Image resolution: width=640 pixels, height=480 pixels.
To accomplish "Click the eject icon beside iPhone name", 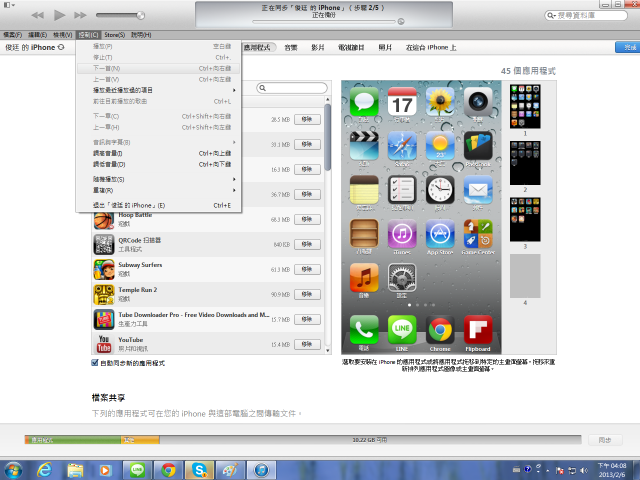I will pyautogui.click(x=61, y=47).
